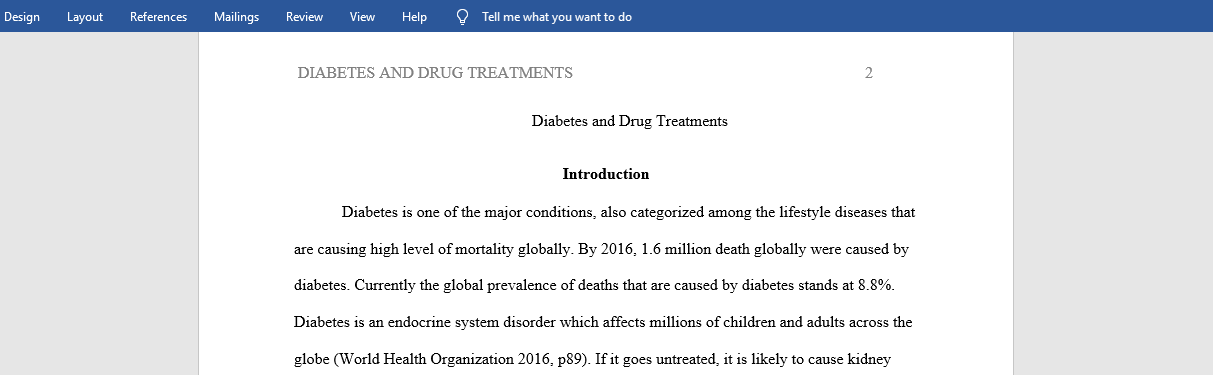Viewport: 1213px width, 375px height.
Task: Click the page number 2 in header
Action: coord(869,73)
